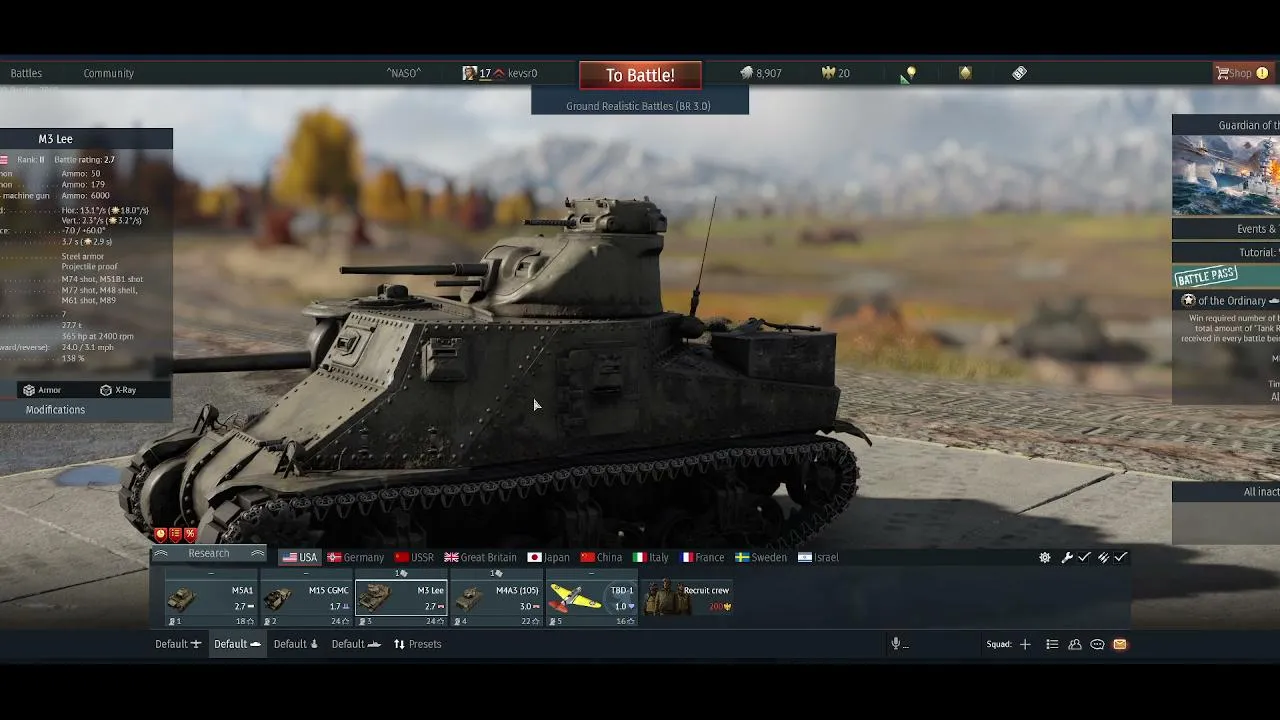The image size is (1280, 720).
Task: Add a squad member with plus icon
Action: coord(1025,644)
